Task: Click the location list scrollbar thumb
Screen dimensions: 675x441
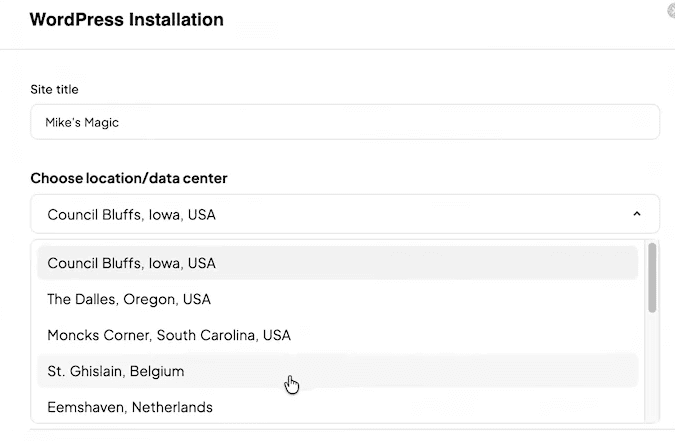Action: tap(652, 277)
